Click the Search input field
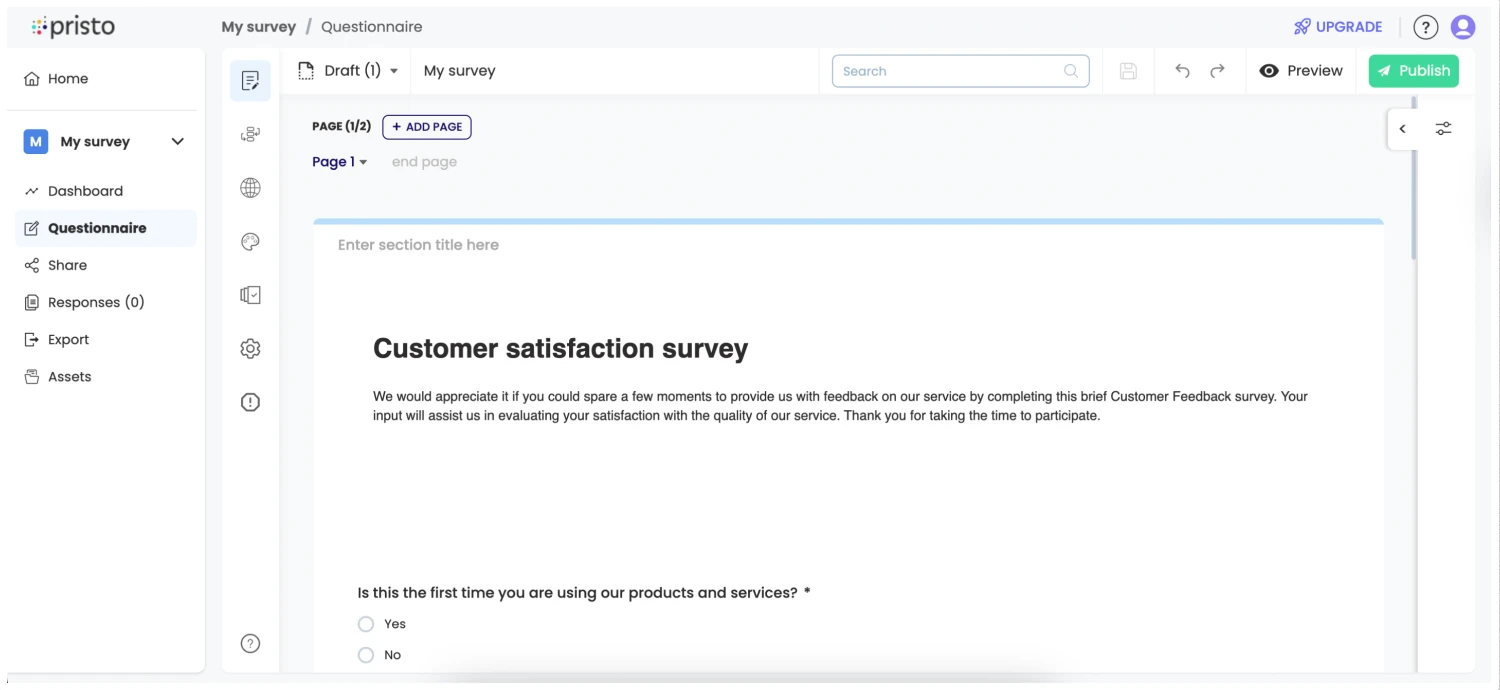This screenshot has width=1500, height=690. click(x=950, y=71)
